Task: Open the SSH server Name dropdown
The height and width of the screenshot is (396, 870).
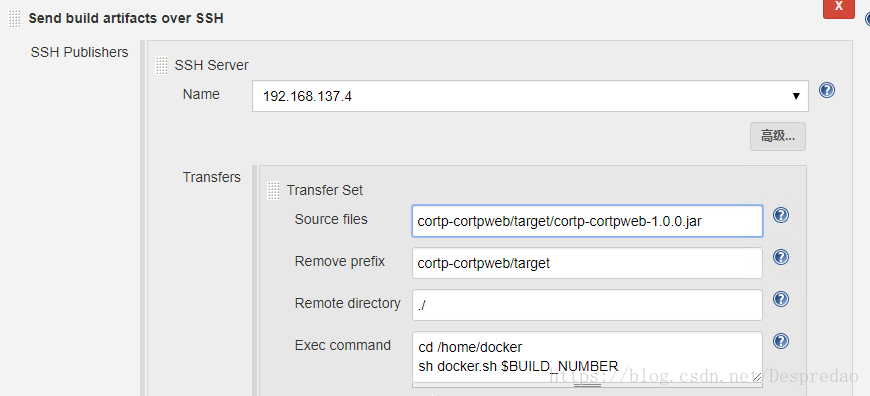Action: pyautogui.click(x=530, y=96)
